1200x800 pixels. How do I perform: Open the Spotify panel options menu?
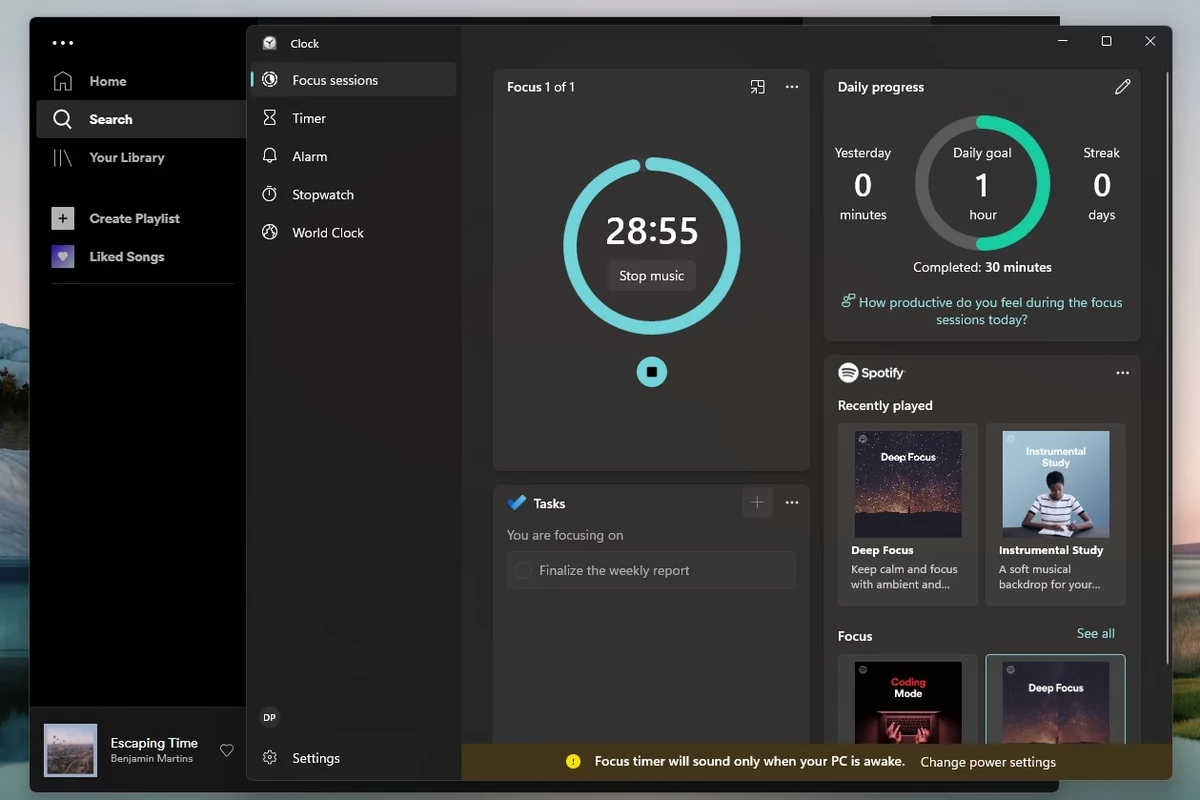coord(1122,372)
